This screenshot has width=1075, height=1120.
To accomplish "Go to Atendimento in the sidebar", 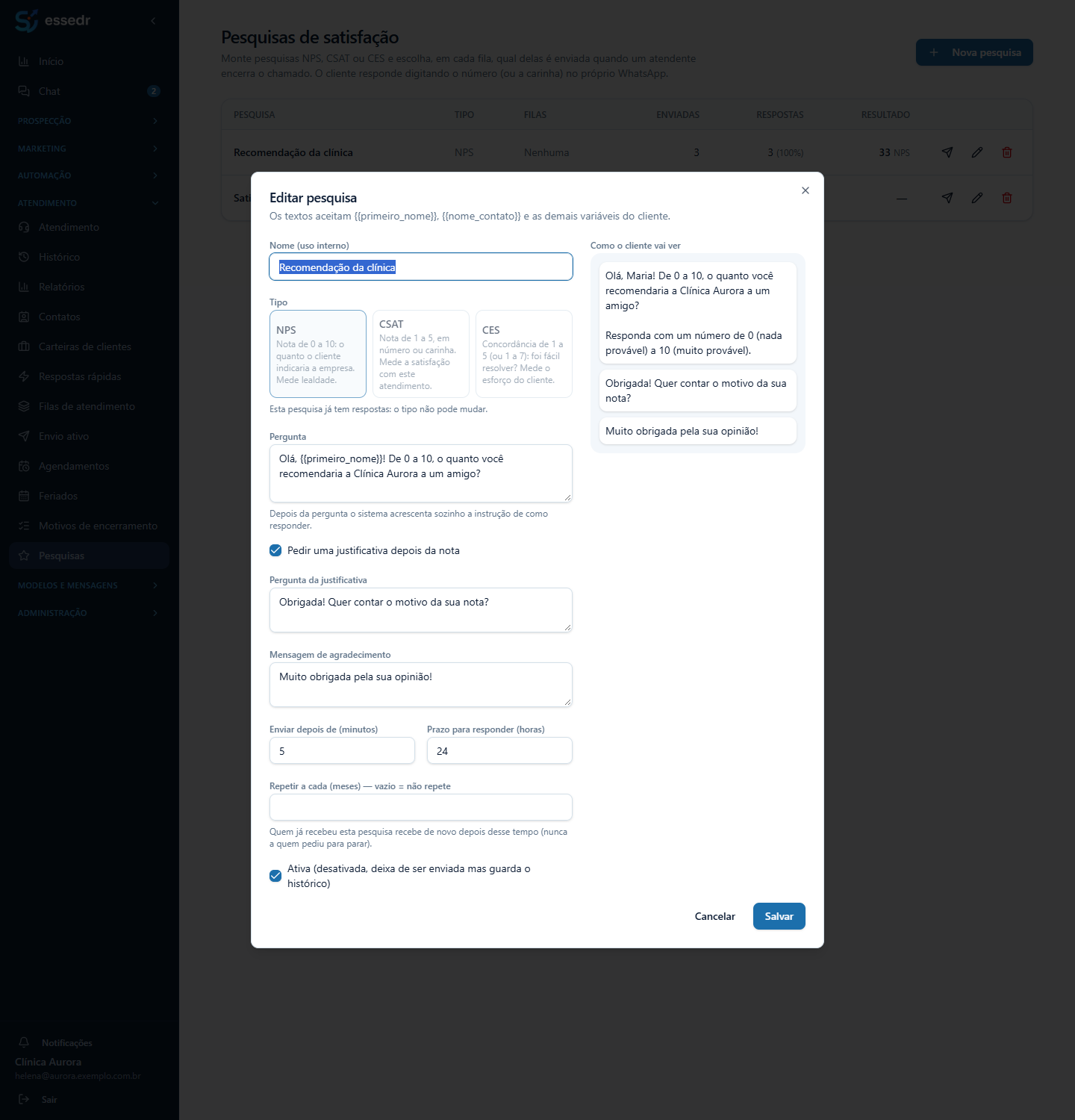I will point(90,227).
